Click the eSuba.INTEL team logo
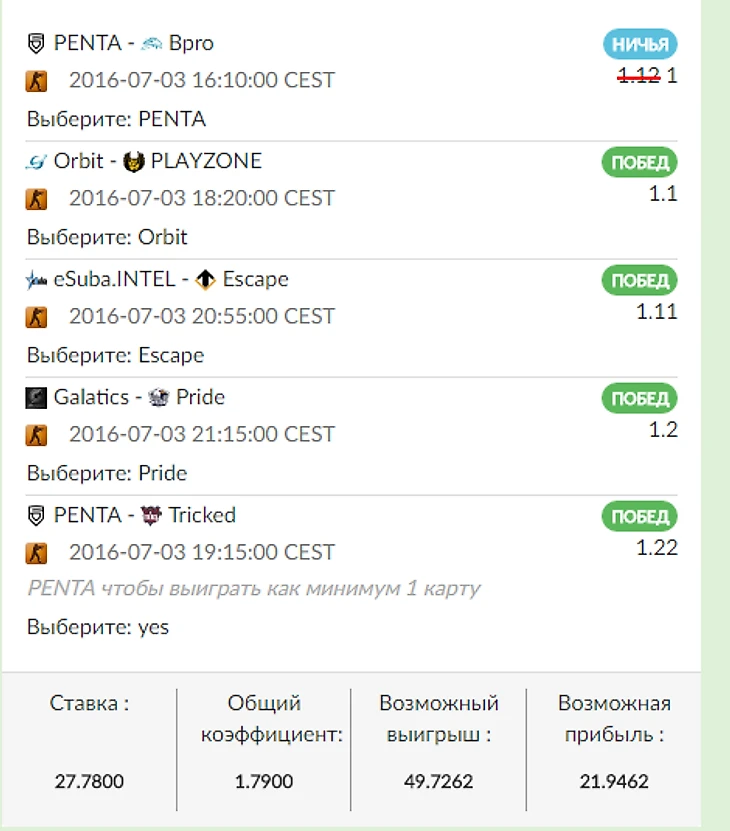 tap(36, 279)
